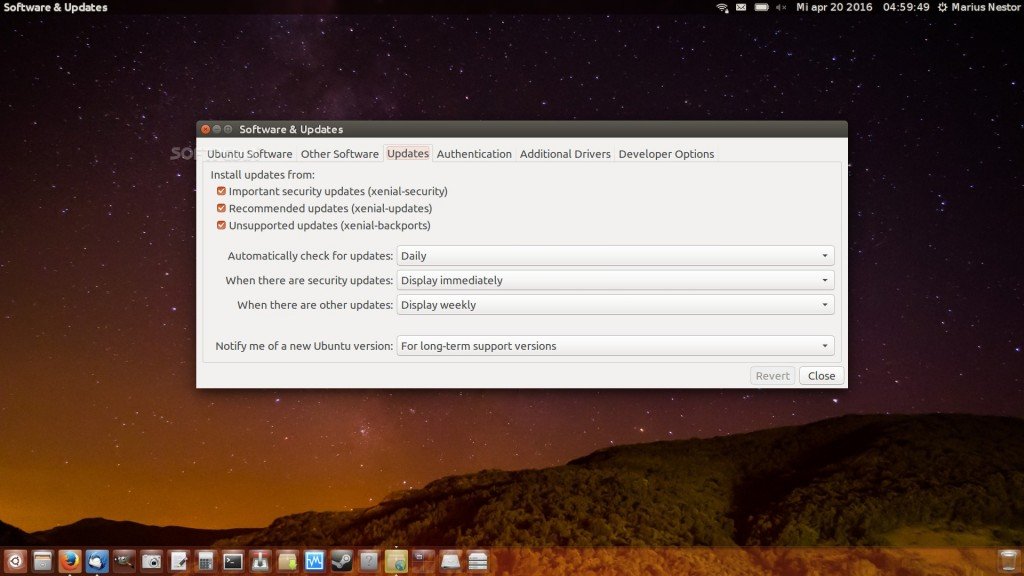Open the Terminal in the dock
This screenshot has height=576, width=1024.
click(x=233, y=561)
